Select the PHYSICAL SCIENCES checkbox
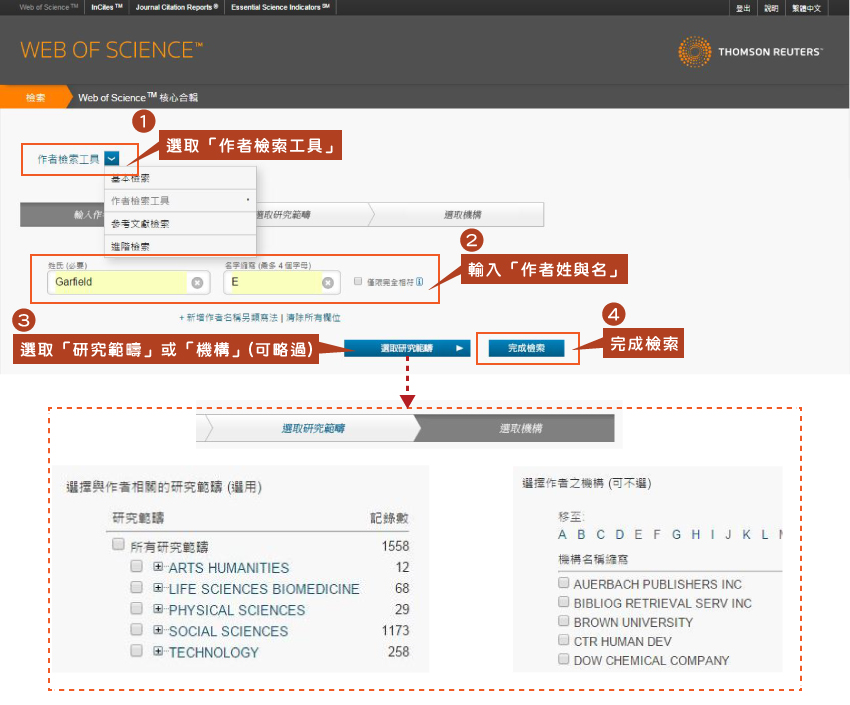 pos(137,609)
